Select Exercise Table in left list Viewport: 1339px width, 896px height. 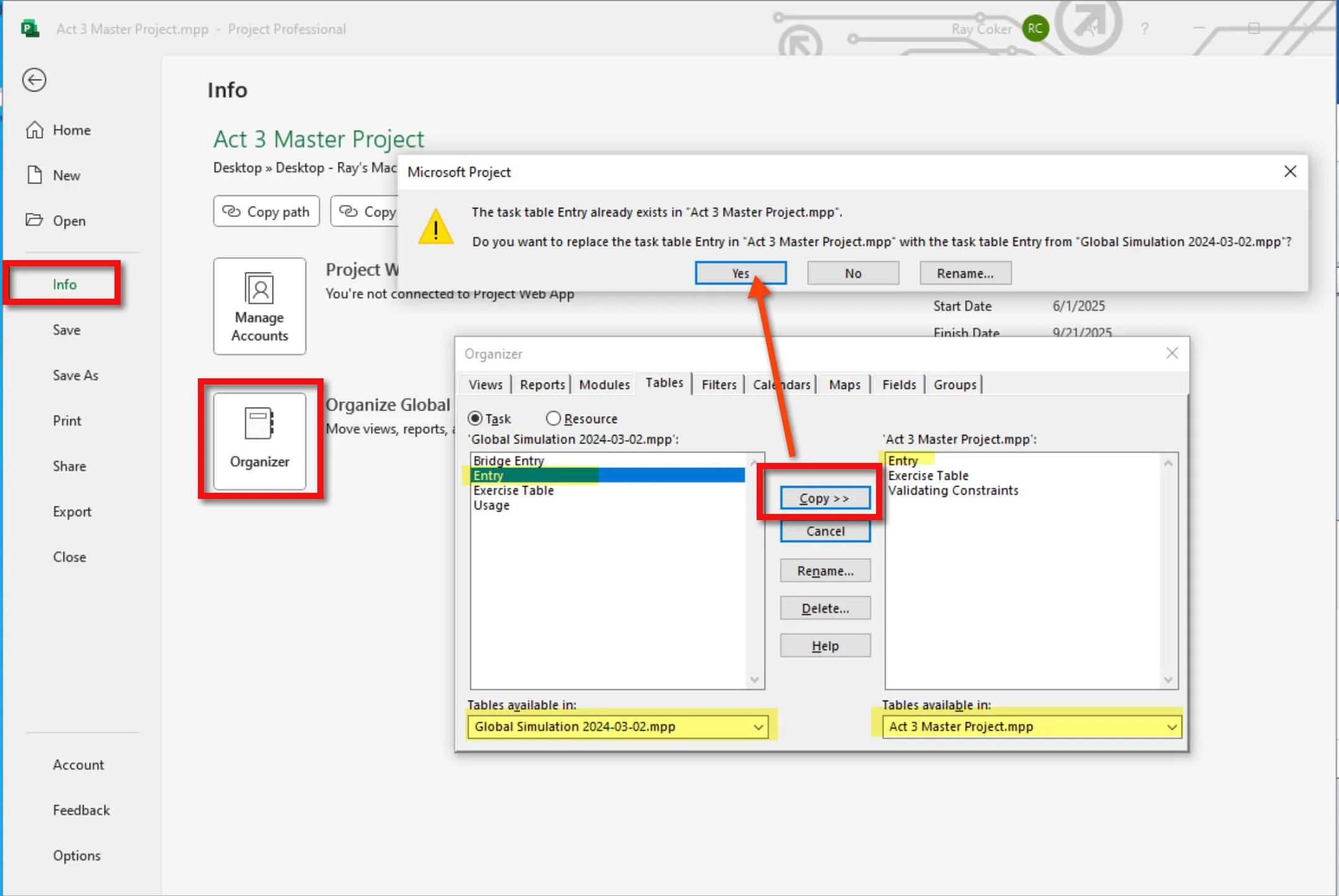click(608, 490)
